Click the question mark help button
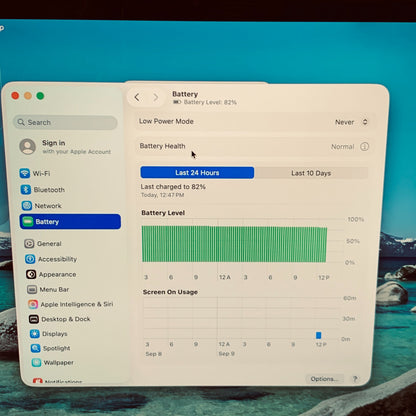Viewport: 416px width, 416px height. [x=355, y=379]
